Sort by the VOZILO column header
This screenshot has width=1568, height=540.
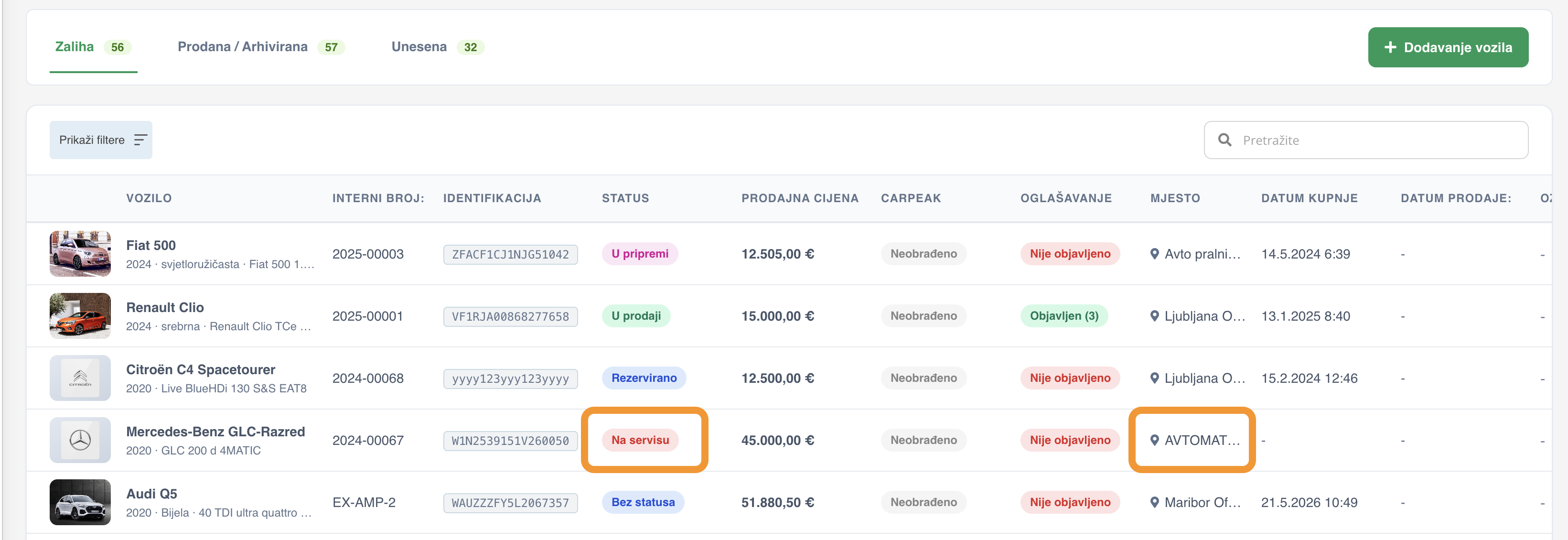pos(149,198)
